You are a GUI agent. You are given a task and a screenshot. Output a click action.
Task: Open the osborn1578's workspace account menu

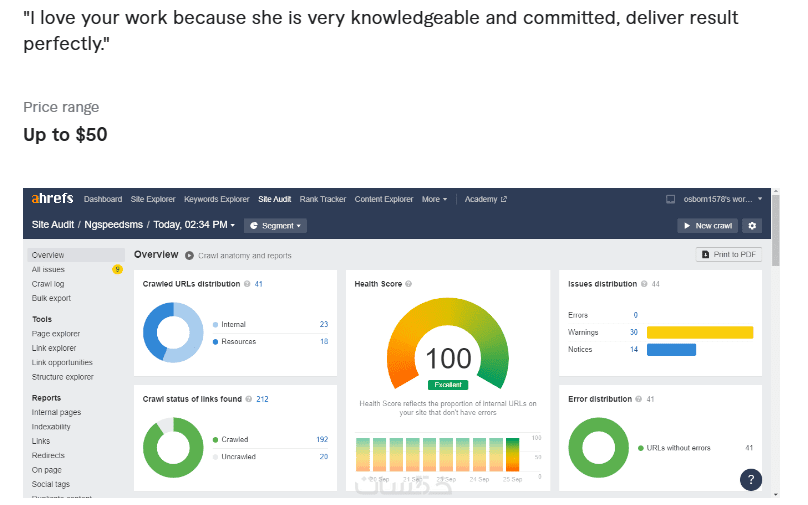point(722,199)
